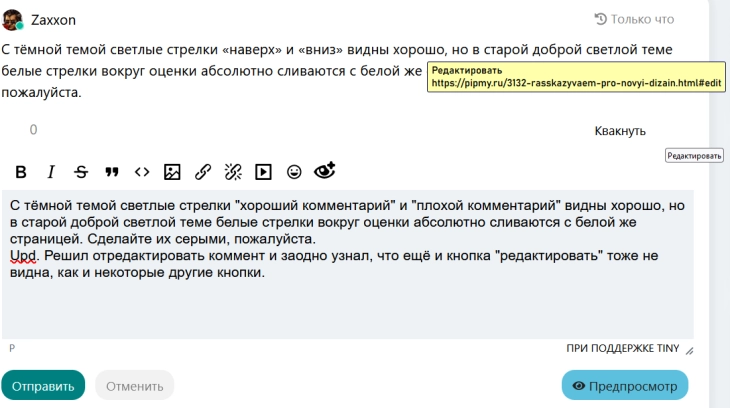Insert a hyperlink
This screenshot has height=408, width=730.
[x=203, y=172]
